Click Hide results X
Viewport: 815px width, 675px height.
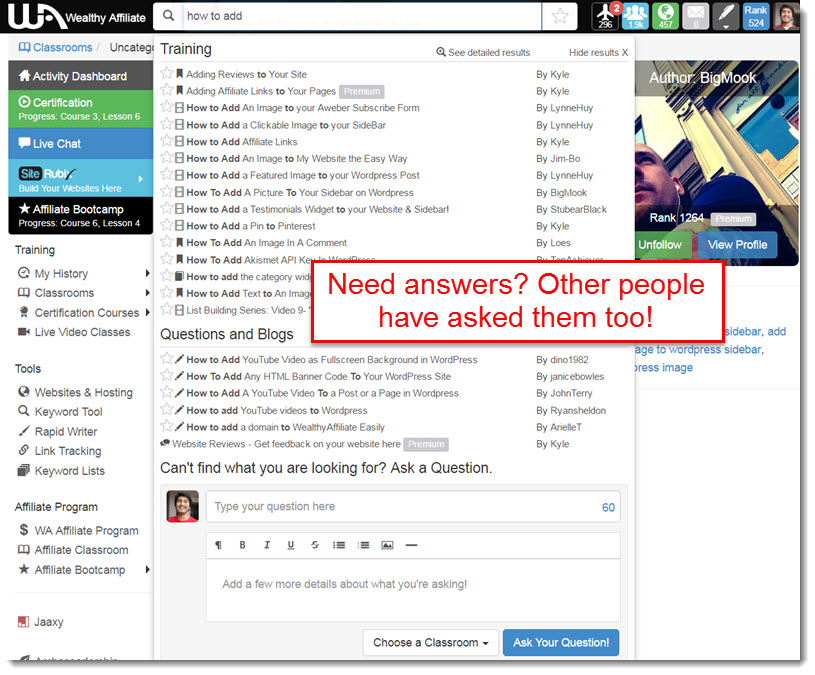[598, 52]
